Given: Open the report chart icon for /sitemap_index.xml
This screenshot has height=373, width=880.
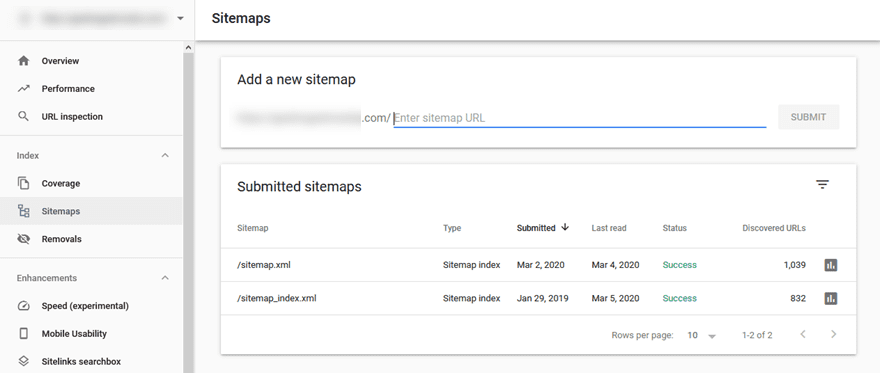Looking at the screenshot, I should pyautogui.click(x=831, y=298).
